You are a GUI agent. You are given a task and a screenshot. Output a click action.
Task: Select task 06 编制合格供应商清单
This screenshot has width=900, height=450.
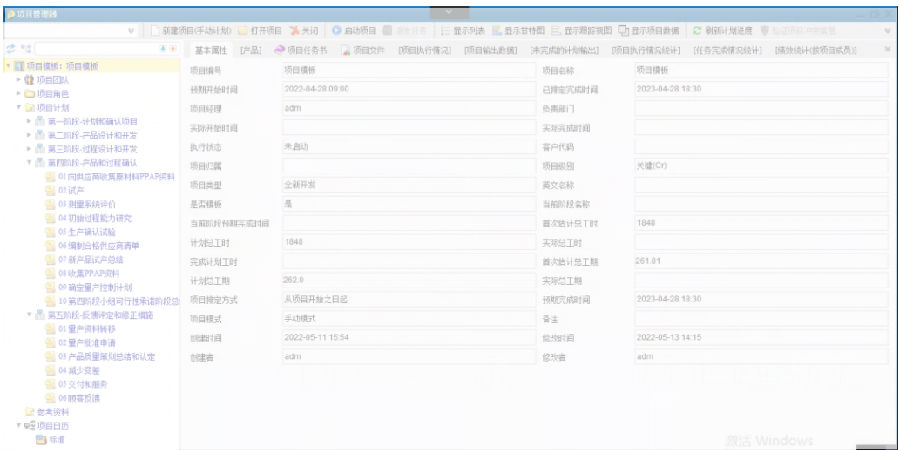[98, 246]
